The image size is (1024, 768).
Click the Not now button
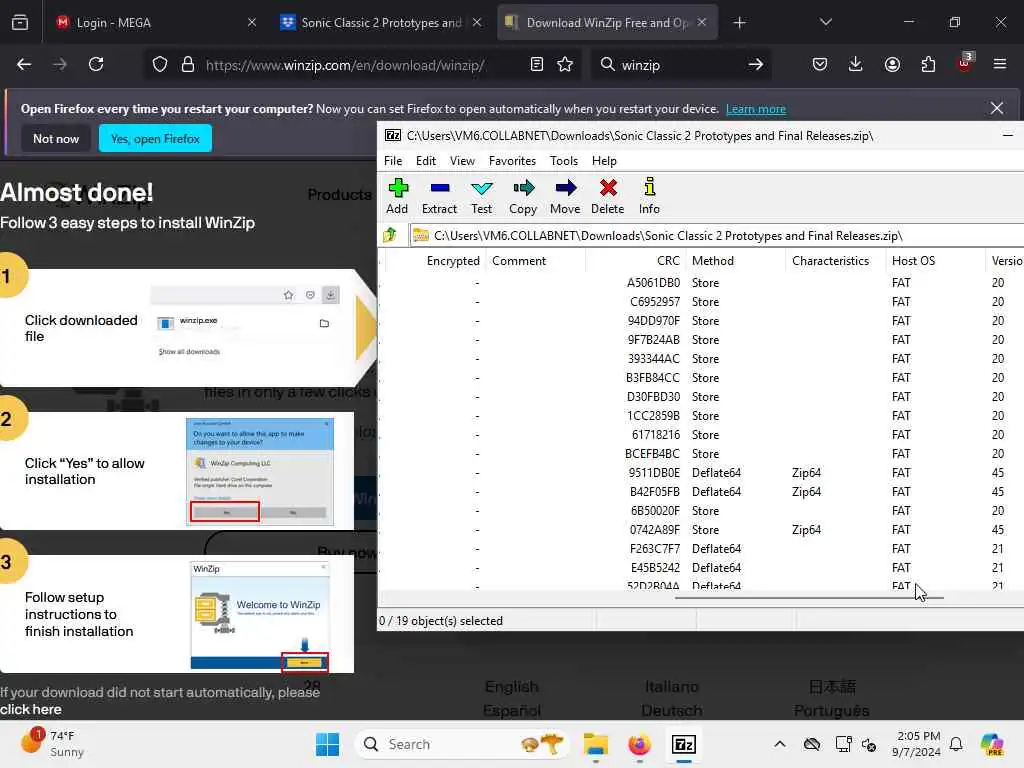56,138
